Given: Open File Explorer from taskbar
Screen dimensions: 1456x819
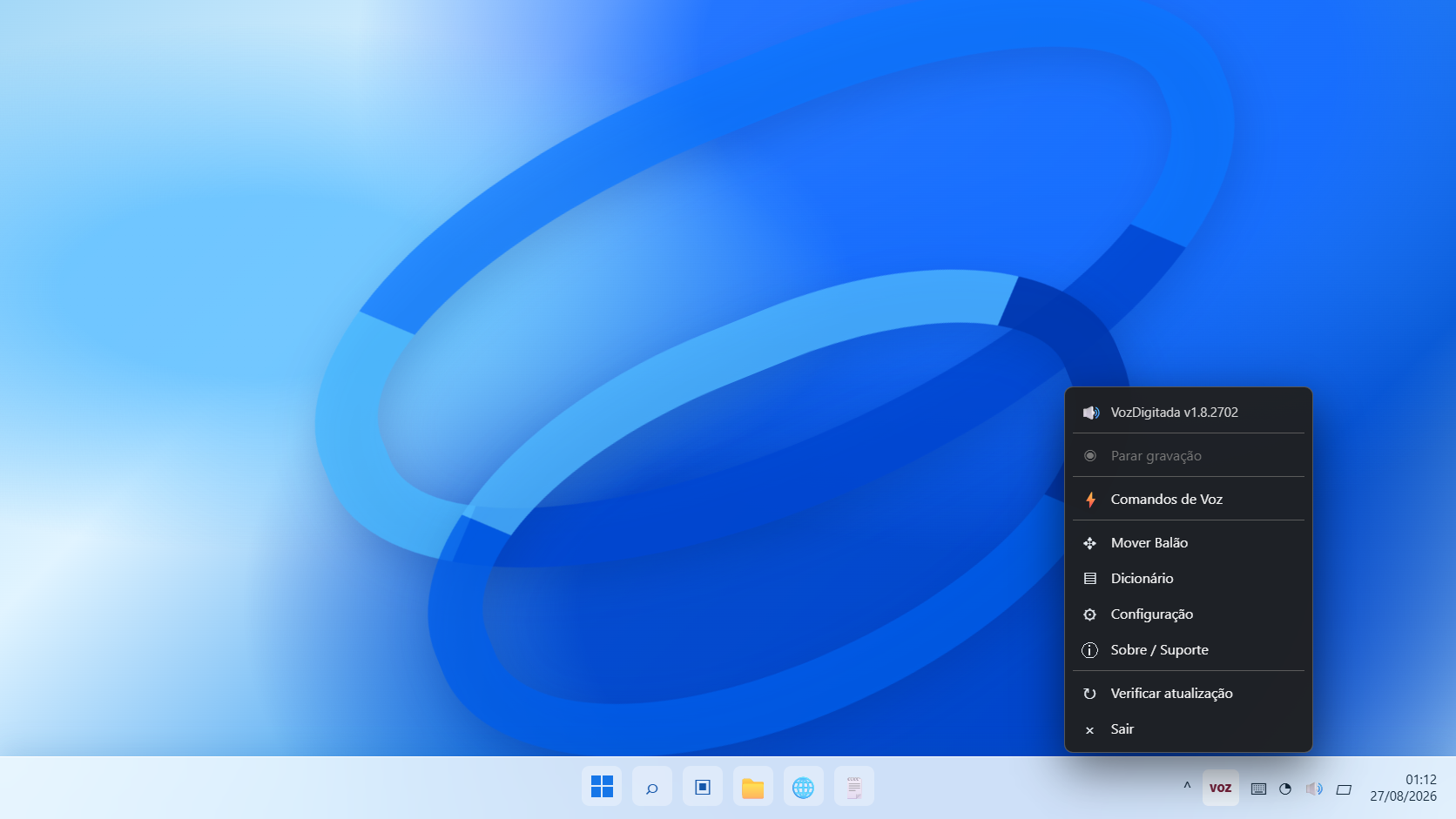Looking at the screenshot, I should [x=753, y=787].
